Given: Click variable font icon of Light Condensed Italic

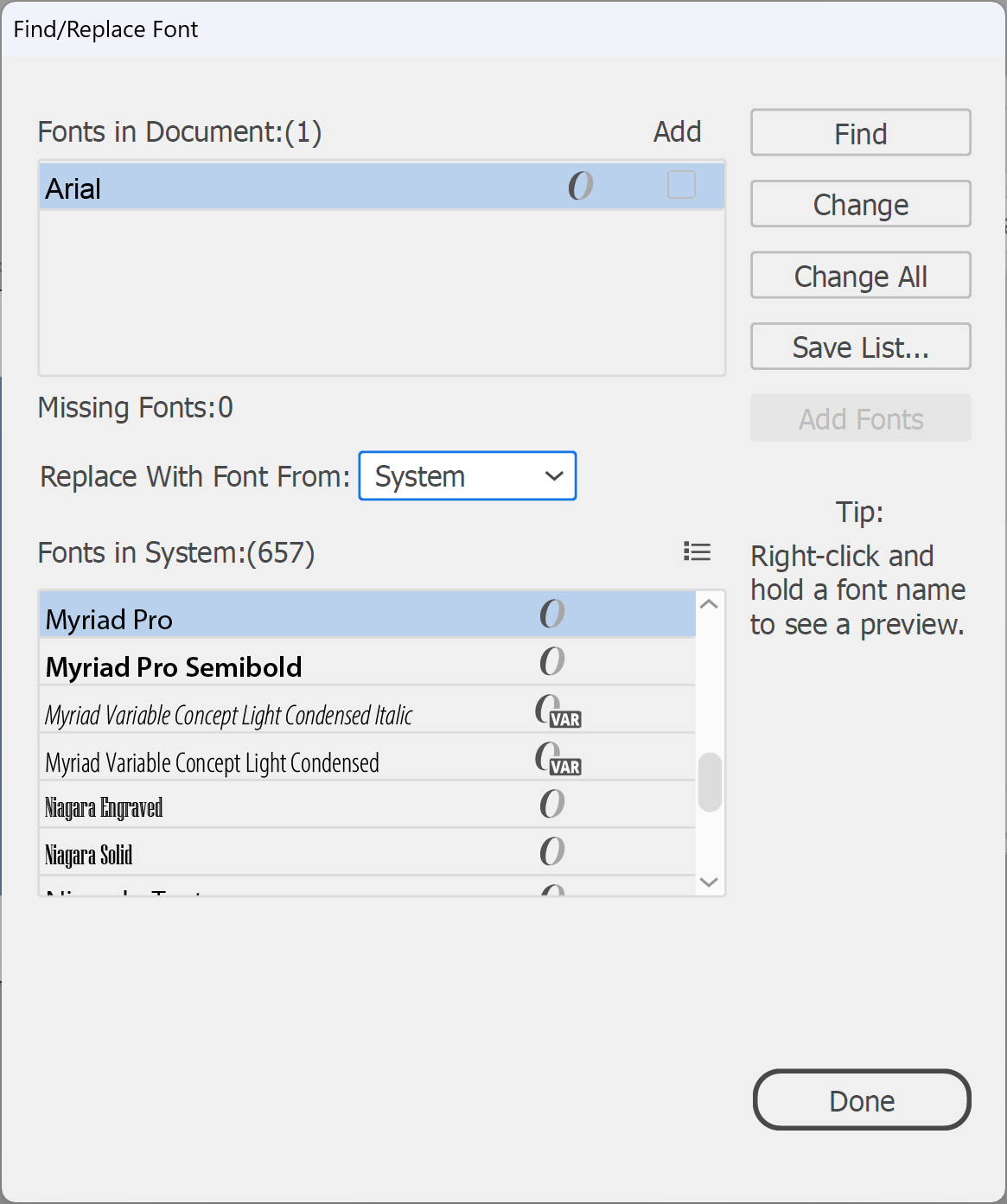Looking at the screenshot, I should tap(558, 710).
